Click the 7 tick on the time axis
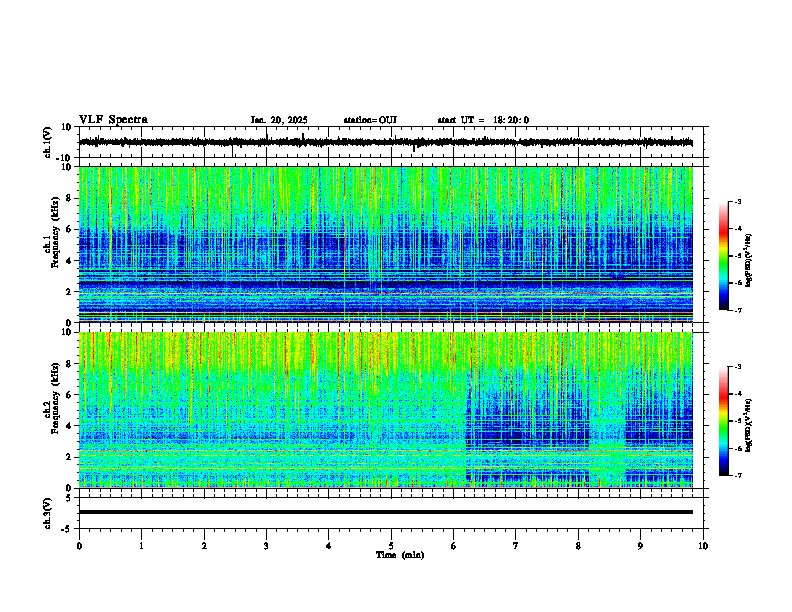Screen dimensions: 792x612 click(516, 546)
